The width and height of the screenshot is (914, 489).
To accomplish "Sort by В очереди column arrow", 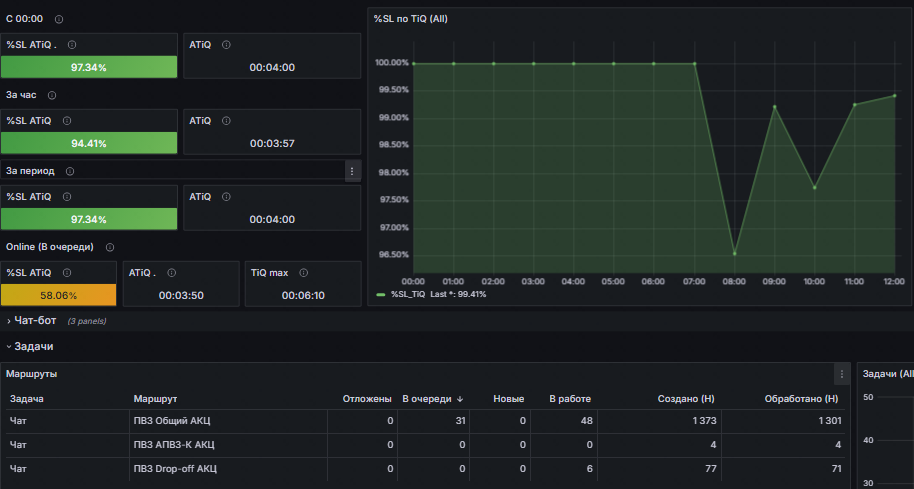I will point(460,399).
